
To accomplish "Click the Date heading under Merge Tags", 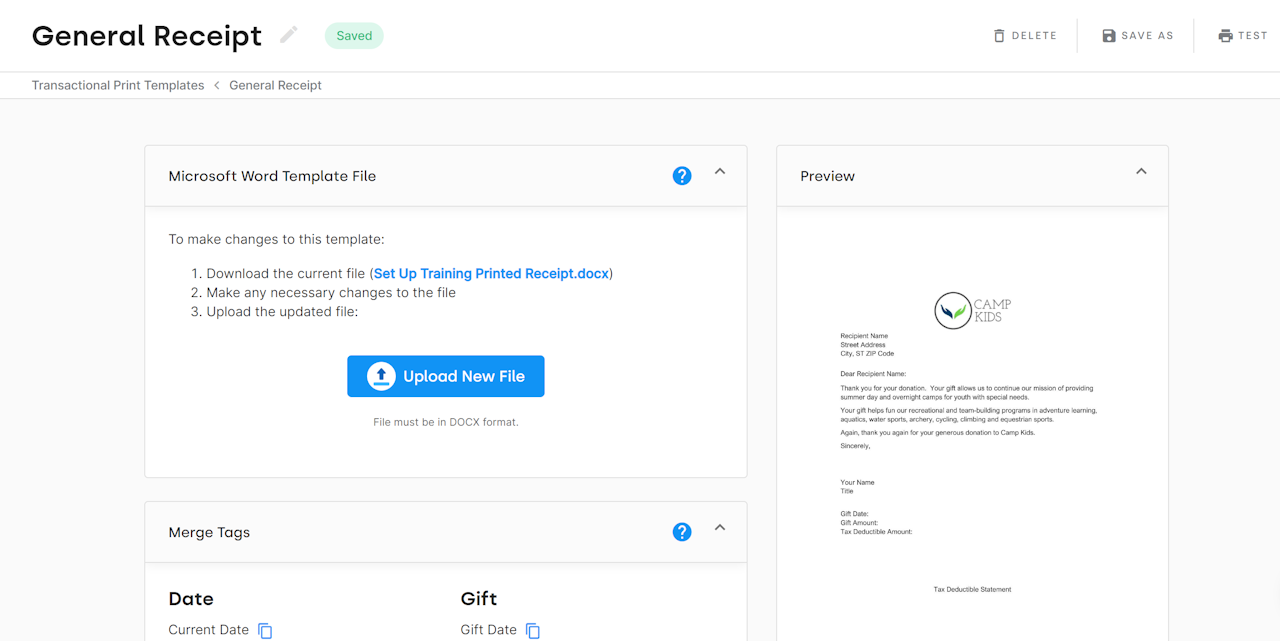I will pos(191,599).
